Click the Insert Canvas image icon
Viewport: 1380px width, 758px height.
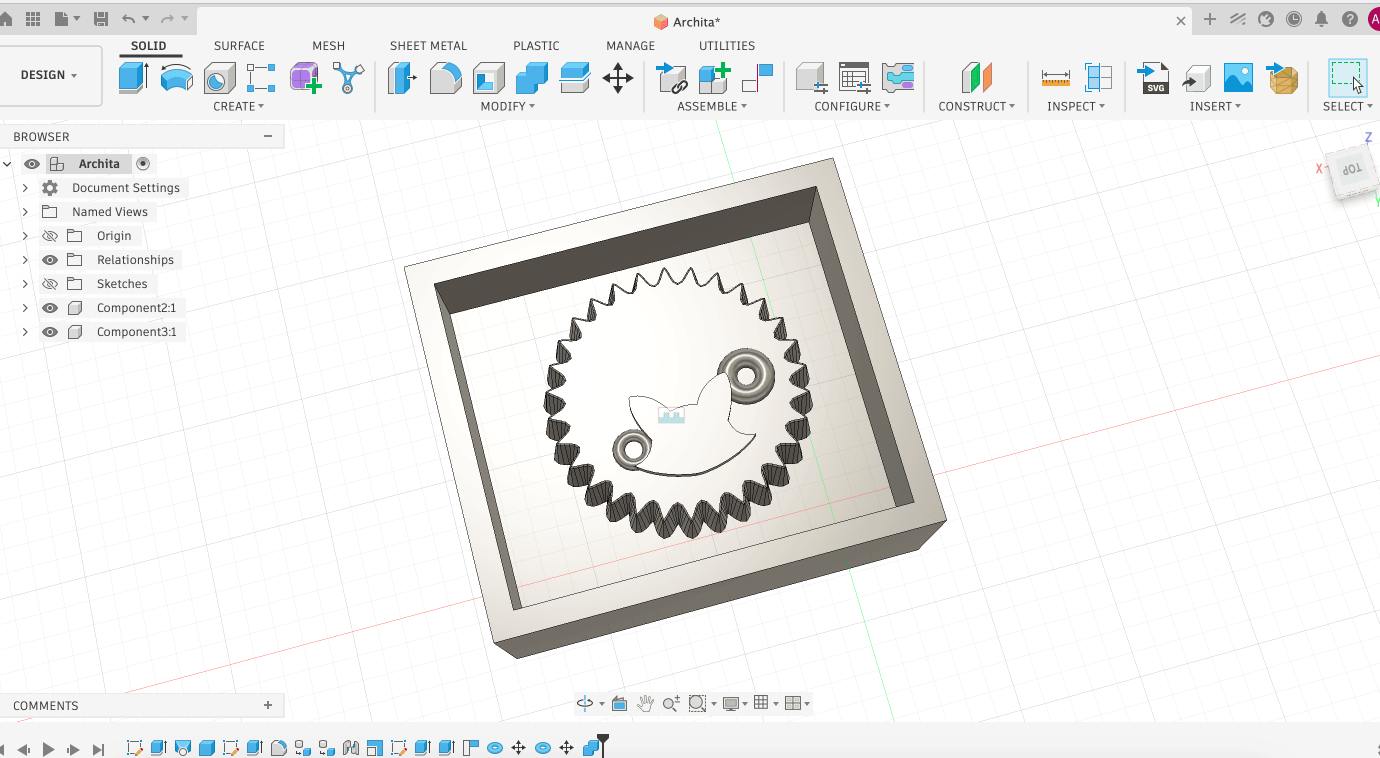point(1238,77)
